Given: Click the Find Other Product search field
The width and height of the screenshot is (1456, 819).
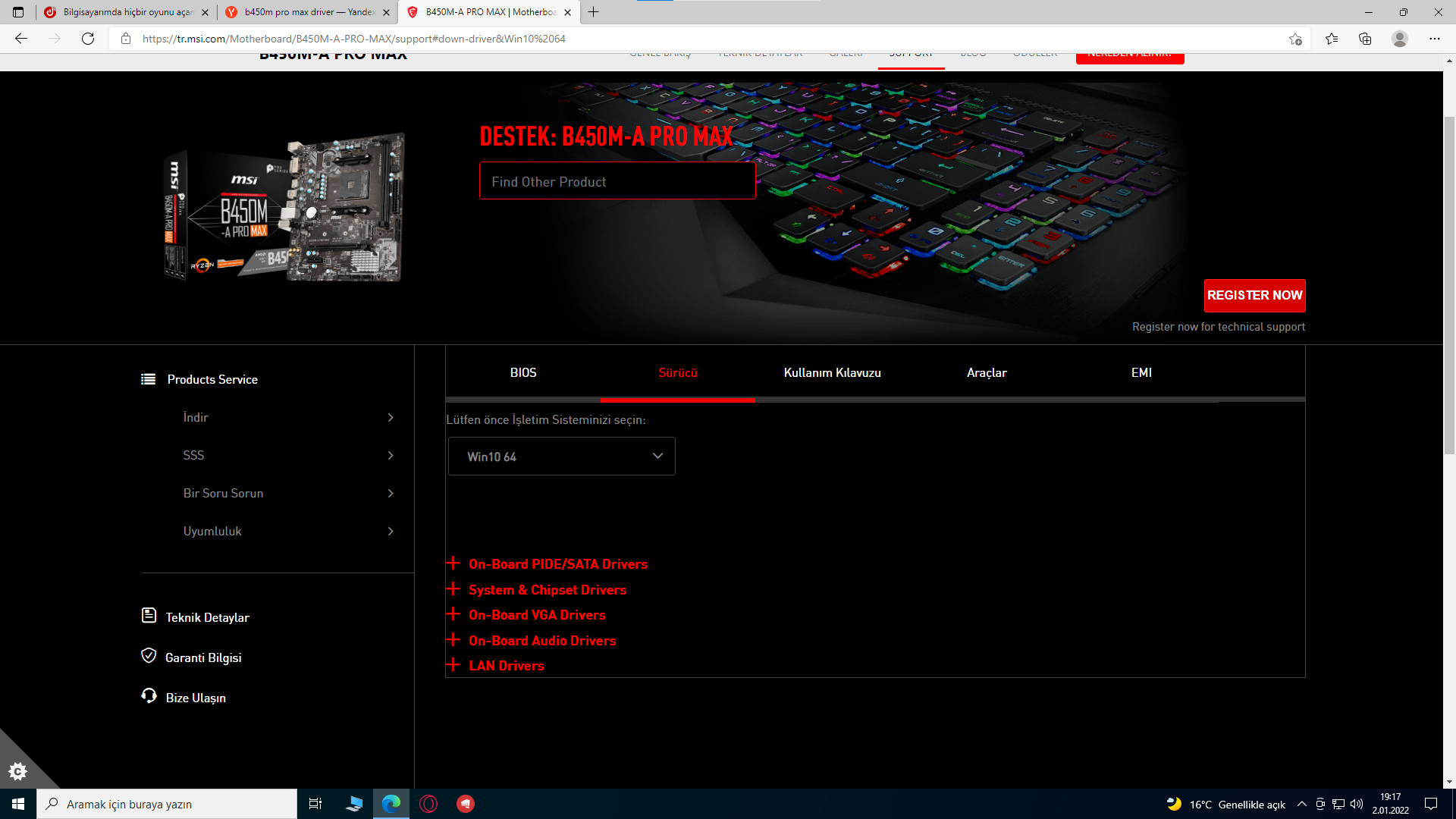Looking at the screenshot, I should (617, 182).
